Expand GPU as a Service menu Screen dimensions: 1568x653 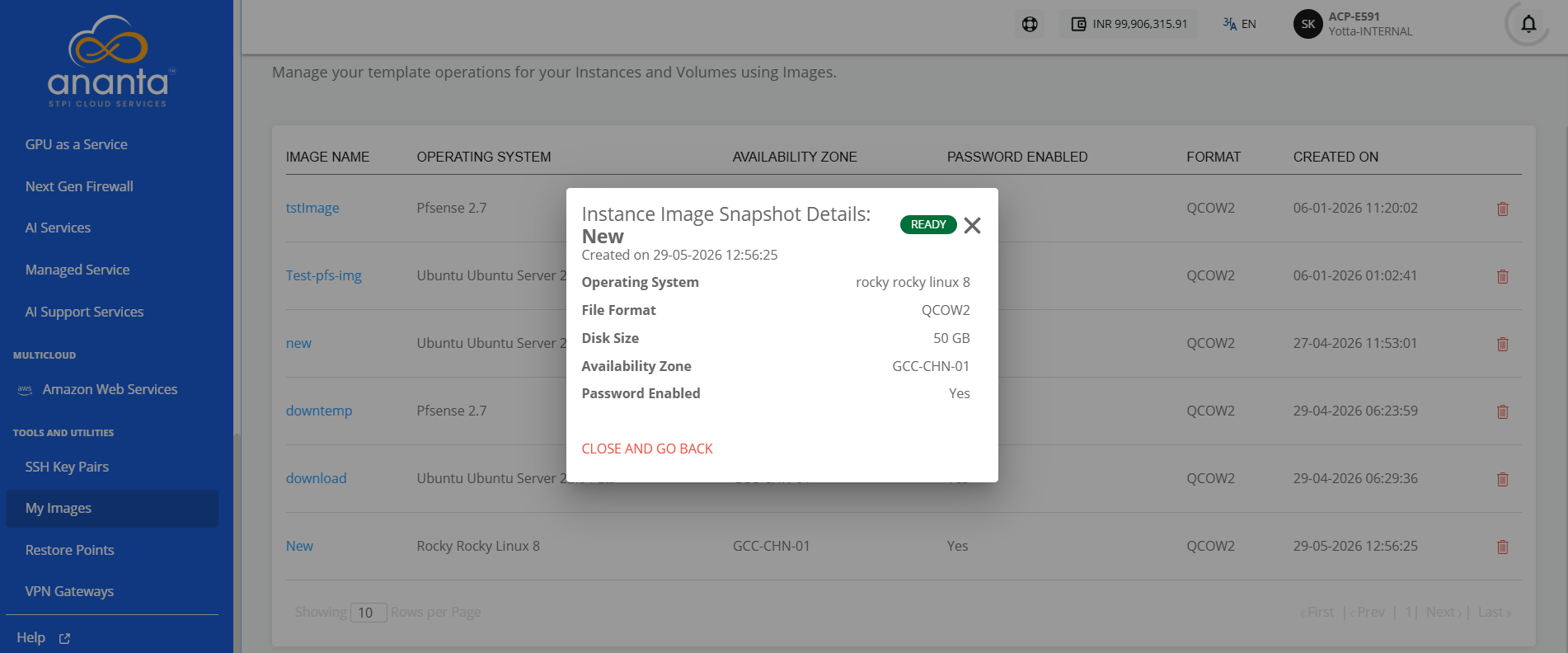pos(76,144)
